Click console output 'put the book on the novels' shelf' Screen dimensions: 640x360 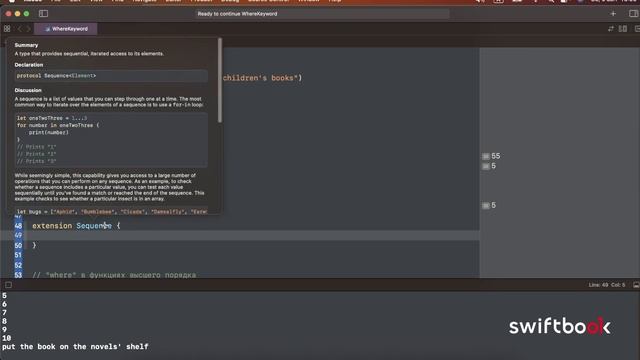[75, 347]
